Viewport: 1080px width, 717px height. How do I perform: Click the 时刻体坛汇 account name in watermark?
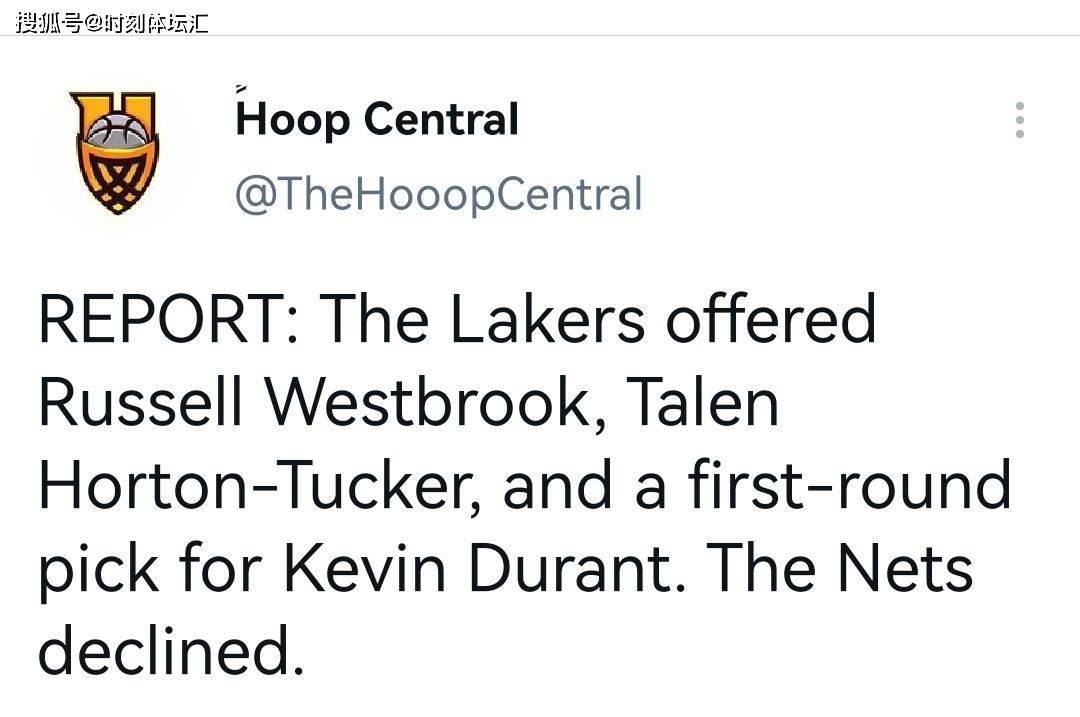(x=156, y=23)
